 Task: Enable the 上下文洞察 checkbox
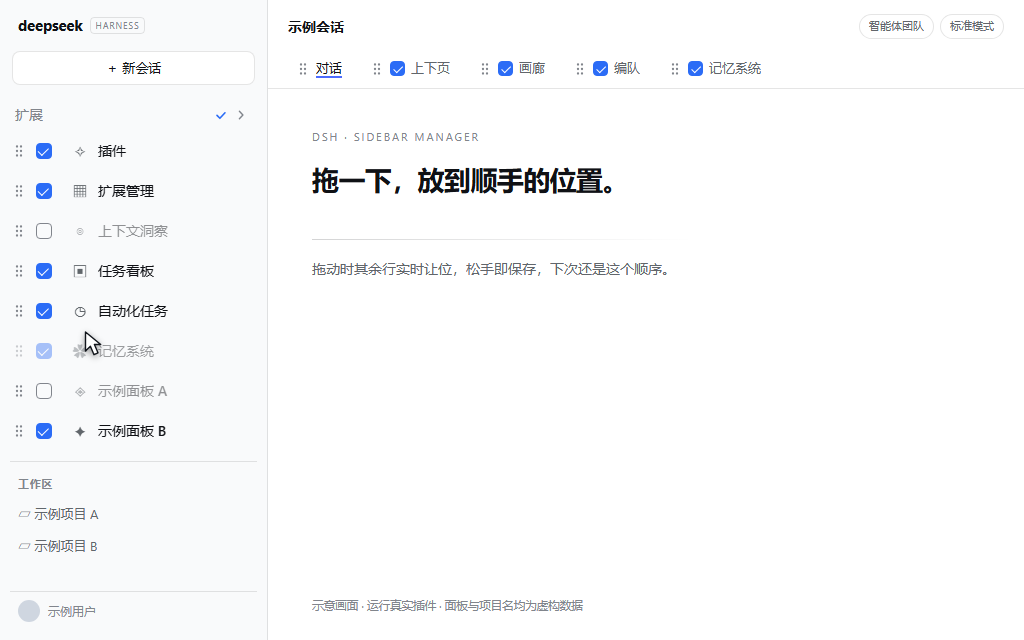(x=44, y=231)
